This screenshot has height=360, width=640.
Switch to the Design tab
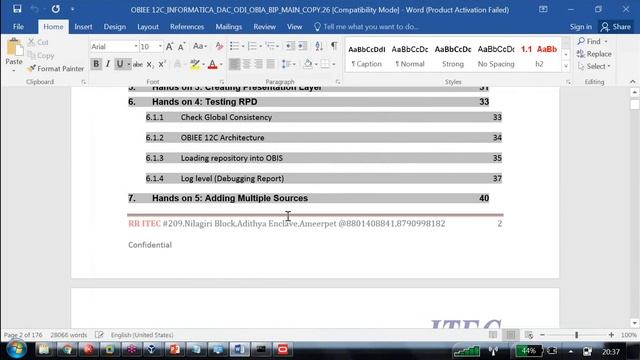coord(115,27)
